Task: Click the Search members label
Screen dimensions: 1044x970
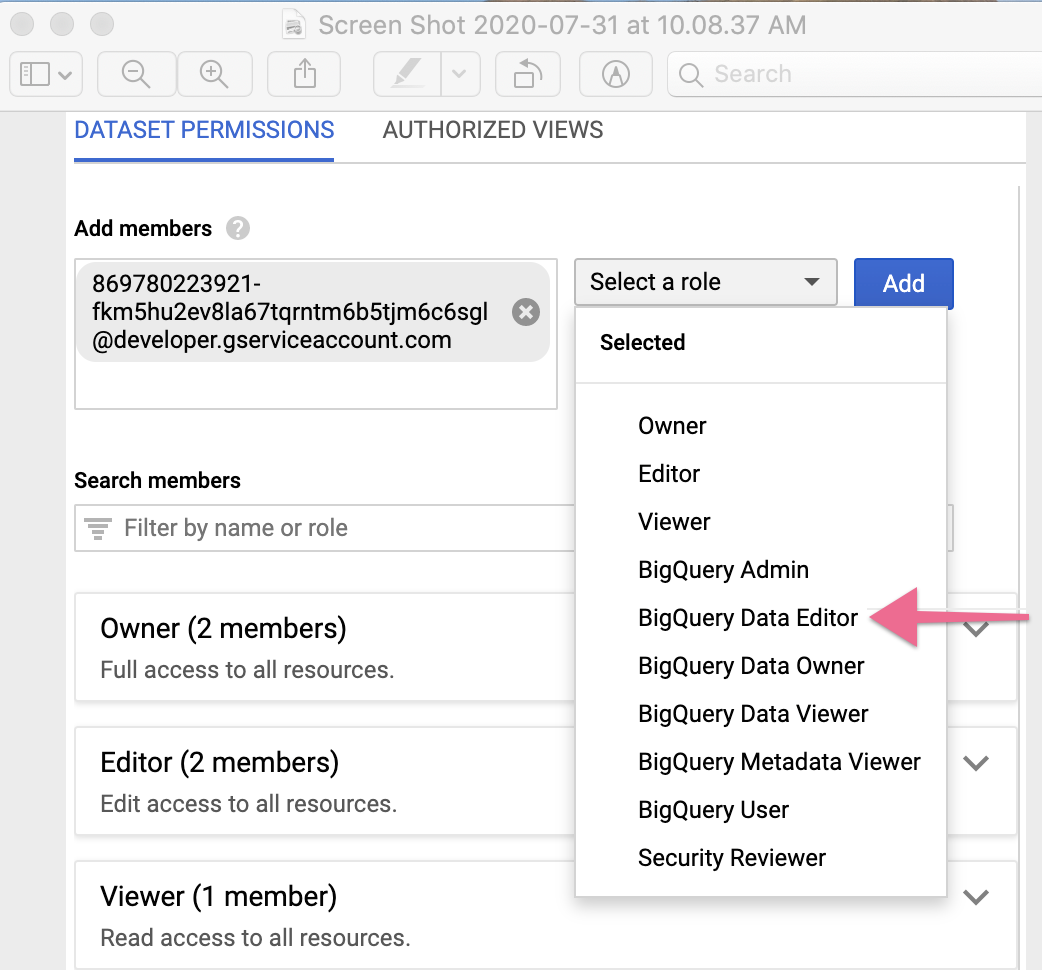Action: pos(157,480)
